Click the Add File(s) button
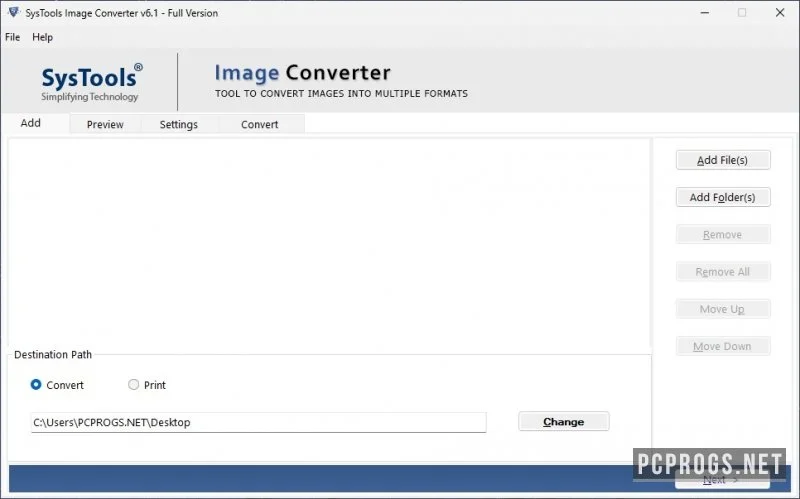The width and height of the screenshot is (800, 499). point(723,160)
